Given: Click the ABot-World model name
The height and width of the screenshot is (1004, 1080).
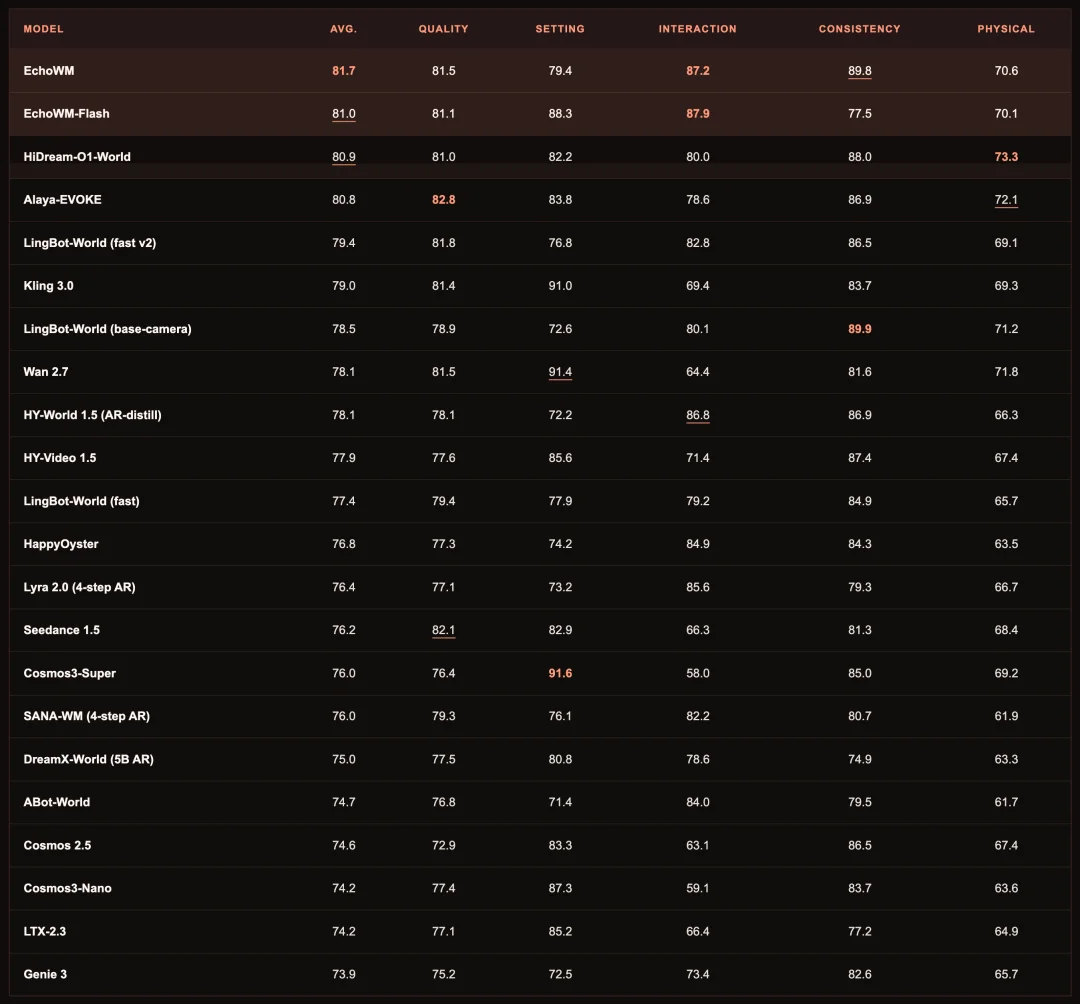Looking at the screenshot, I should [56, 802].
